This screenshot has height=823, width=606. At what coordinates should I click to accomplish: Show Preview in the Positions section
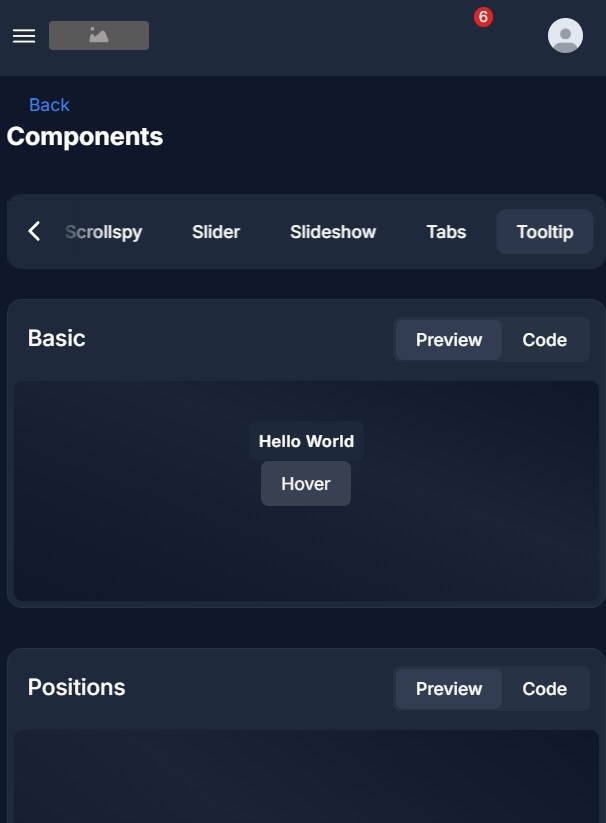pos(449,689)
